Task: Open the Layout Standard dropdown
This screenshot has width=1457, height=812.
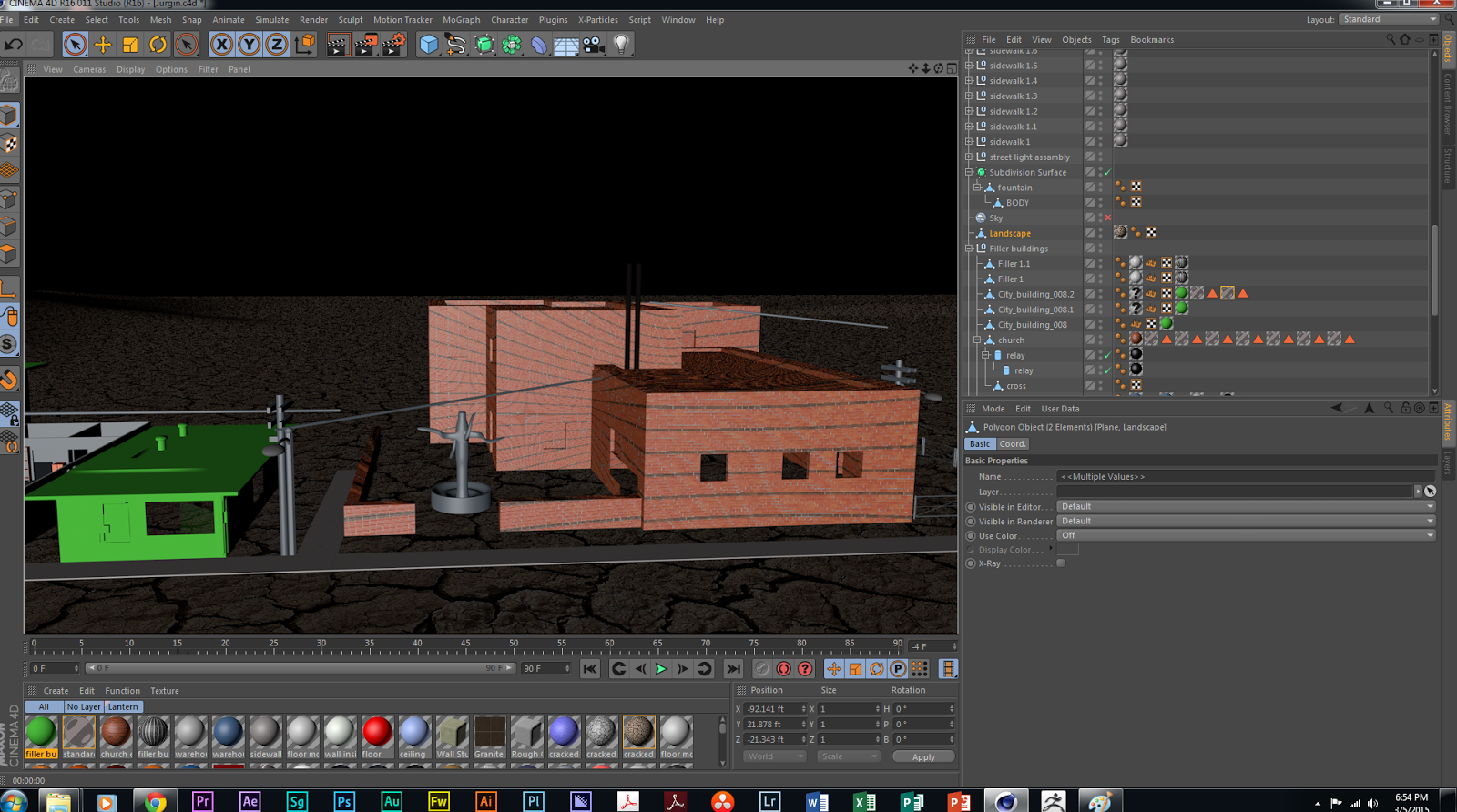Action: [x=1388, y=19]
